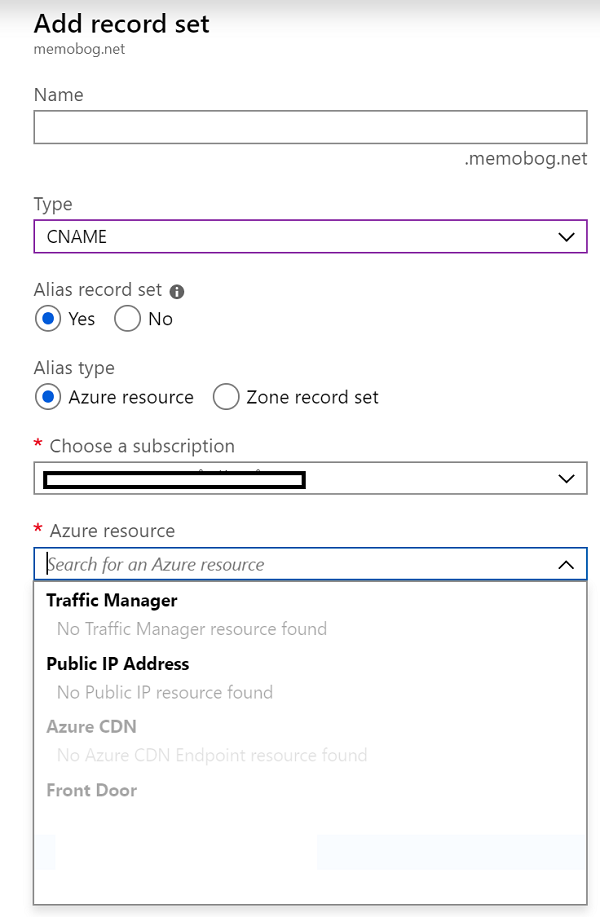
Task: Select Yes for Alias record set
Action: (x=47, y=319)
